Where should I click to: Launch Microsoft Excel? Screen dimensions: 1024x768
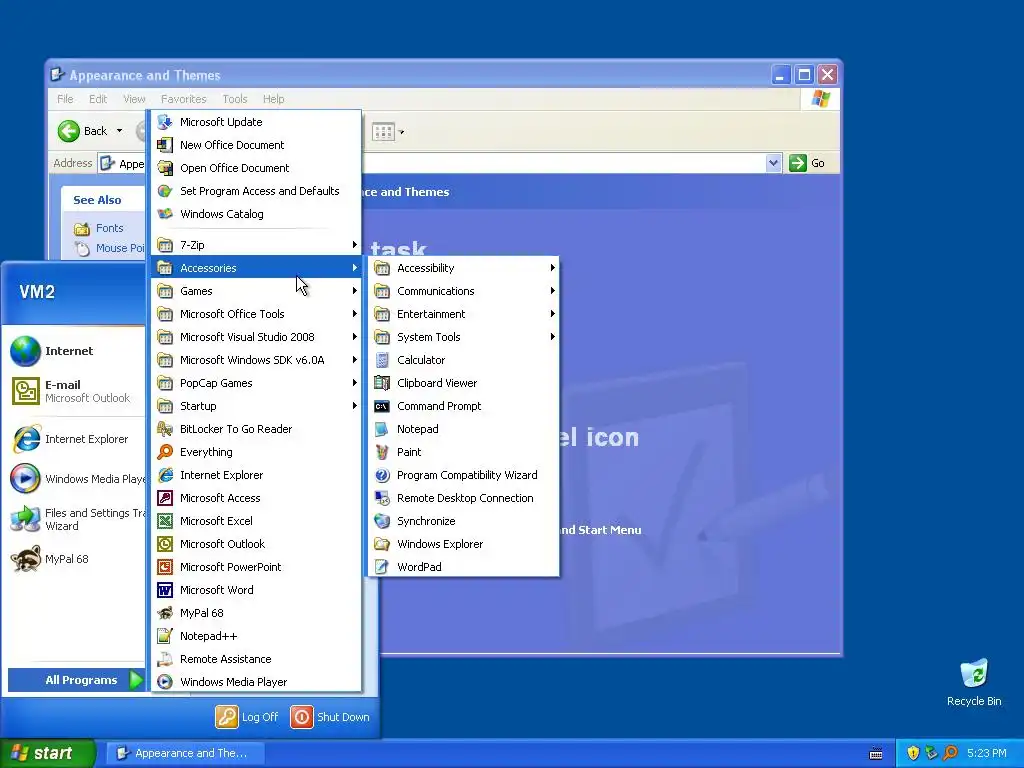point(256,521)
